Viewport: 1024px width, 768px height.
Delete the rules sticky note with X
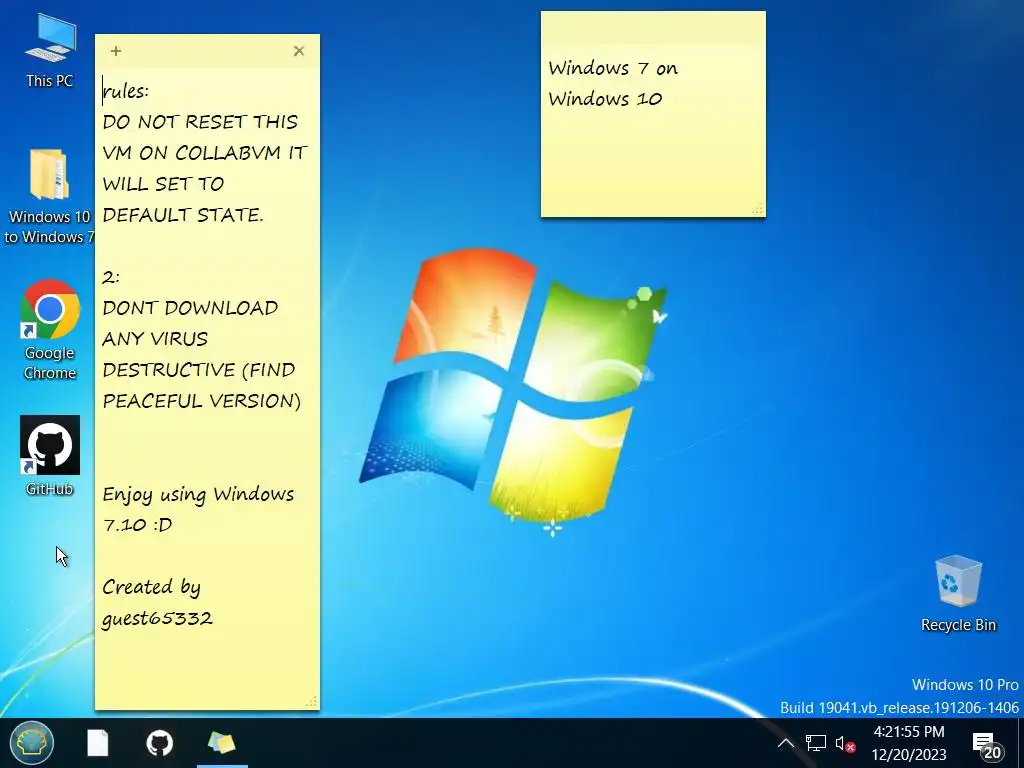tap(299, 51)
